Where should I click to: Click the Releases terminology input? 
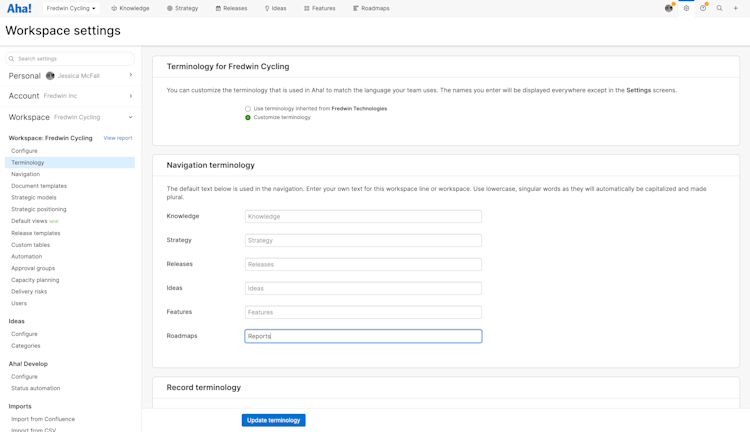(363, 264)
